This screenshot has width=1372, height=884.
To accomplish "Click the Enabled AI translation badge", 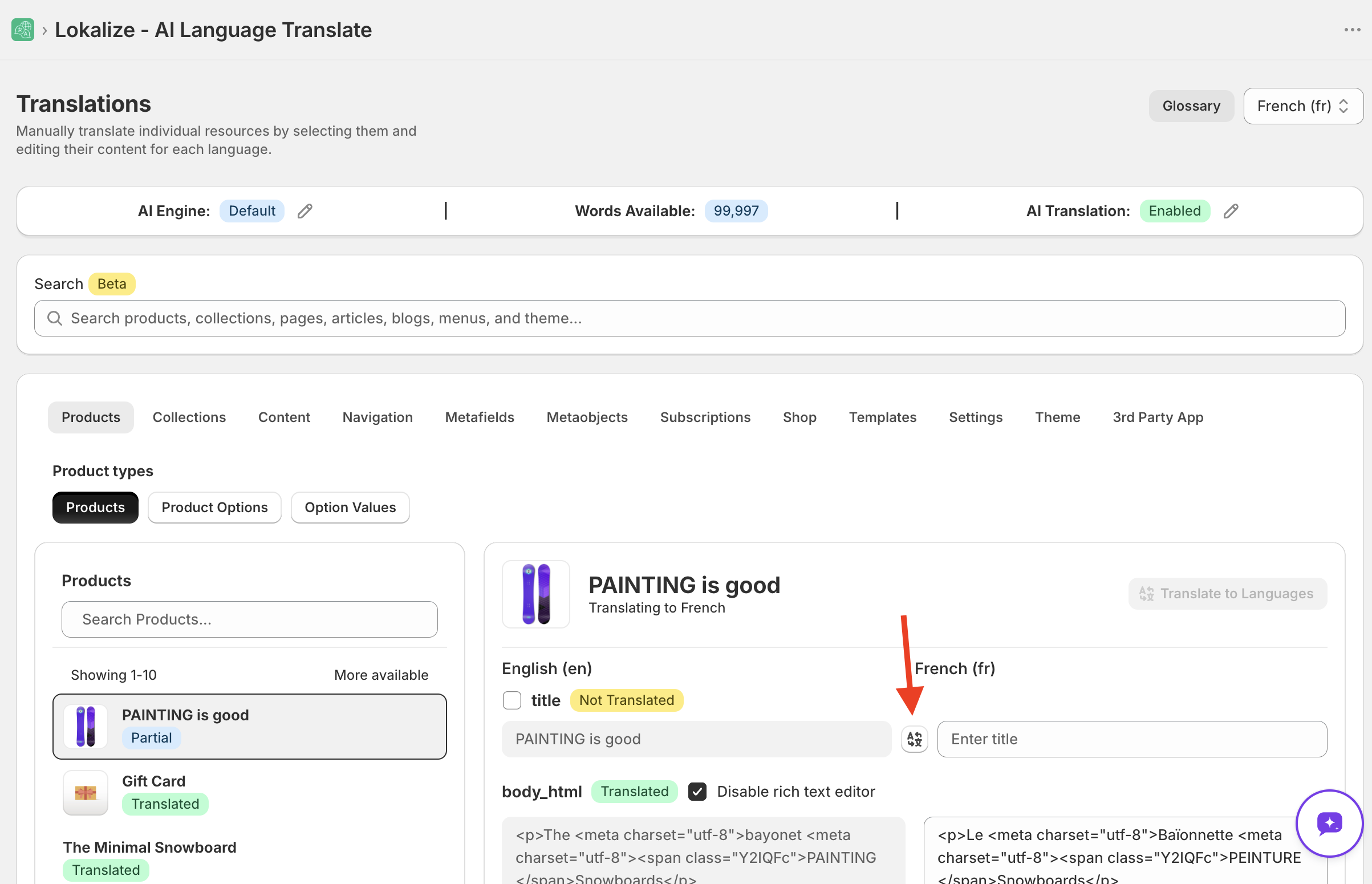I will point(1174,211).
